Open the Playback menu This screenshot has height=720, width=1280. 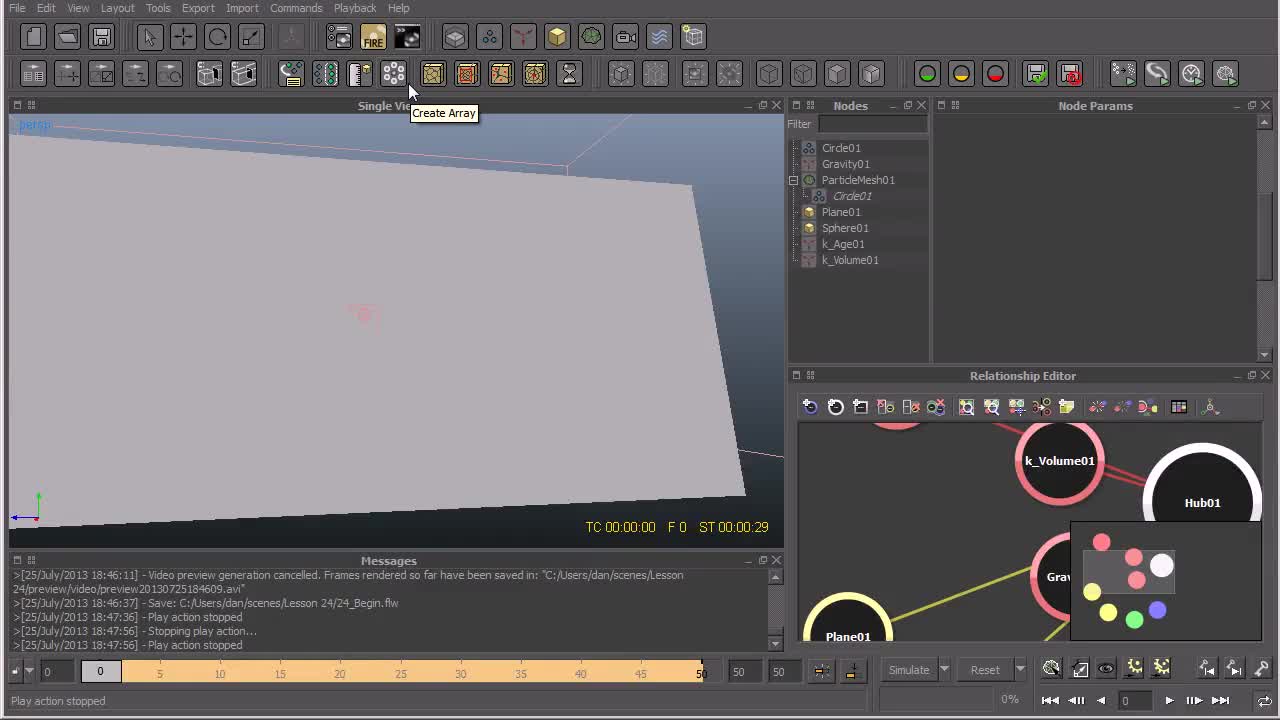(355, 8)
